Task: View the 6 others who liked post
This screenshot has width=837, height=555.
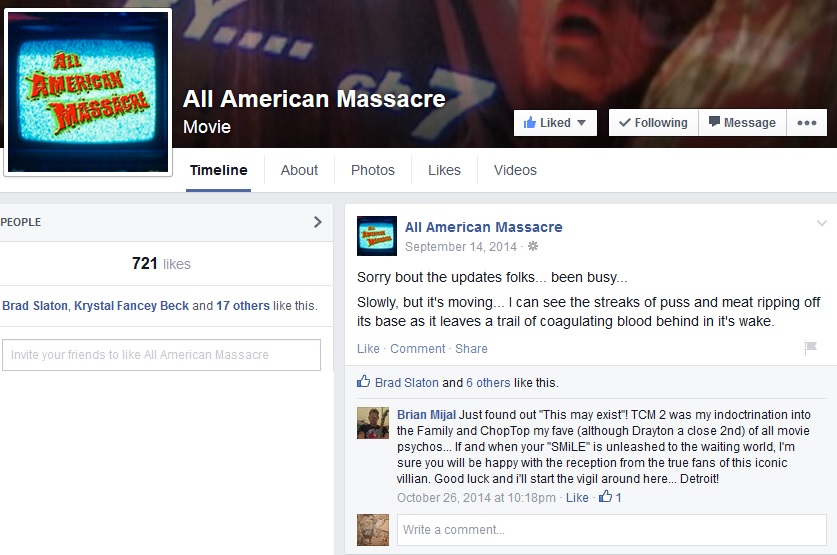Action: [488, 383]
